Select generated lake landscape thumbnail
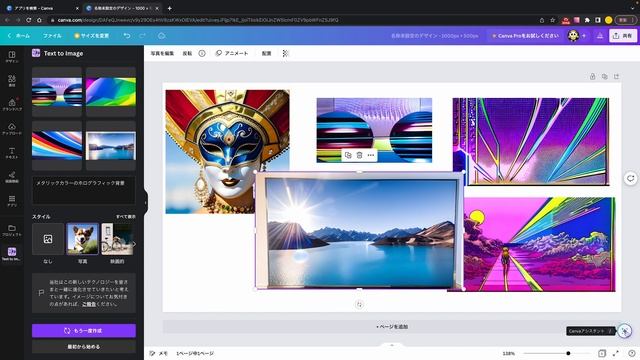This screenshot has width=640, height=360. click(111, 145)
